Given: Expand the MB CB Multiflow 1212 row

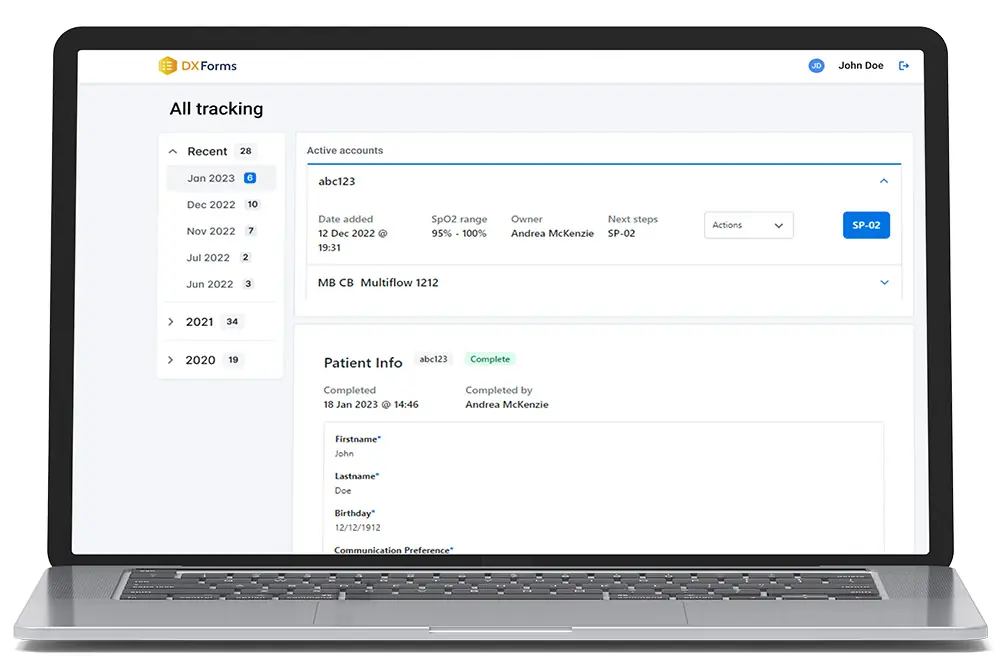Looking at the screenshot, I should [884, 282].
